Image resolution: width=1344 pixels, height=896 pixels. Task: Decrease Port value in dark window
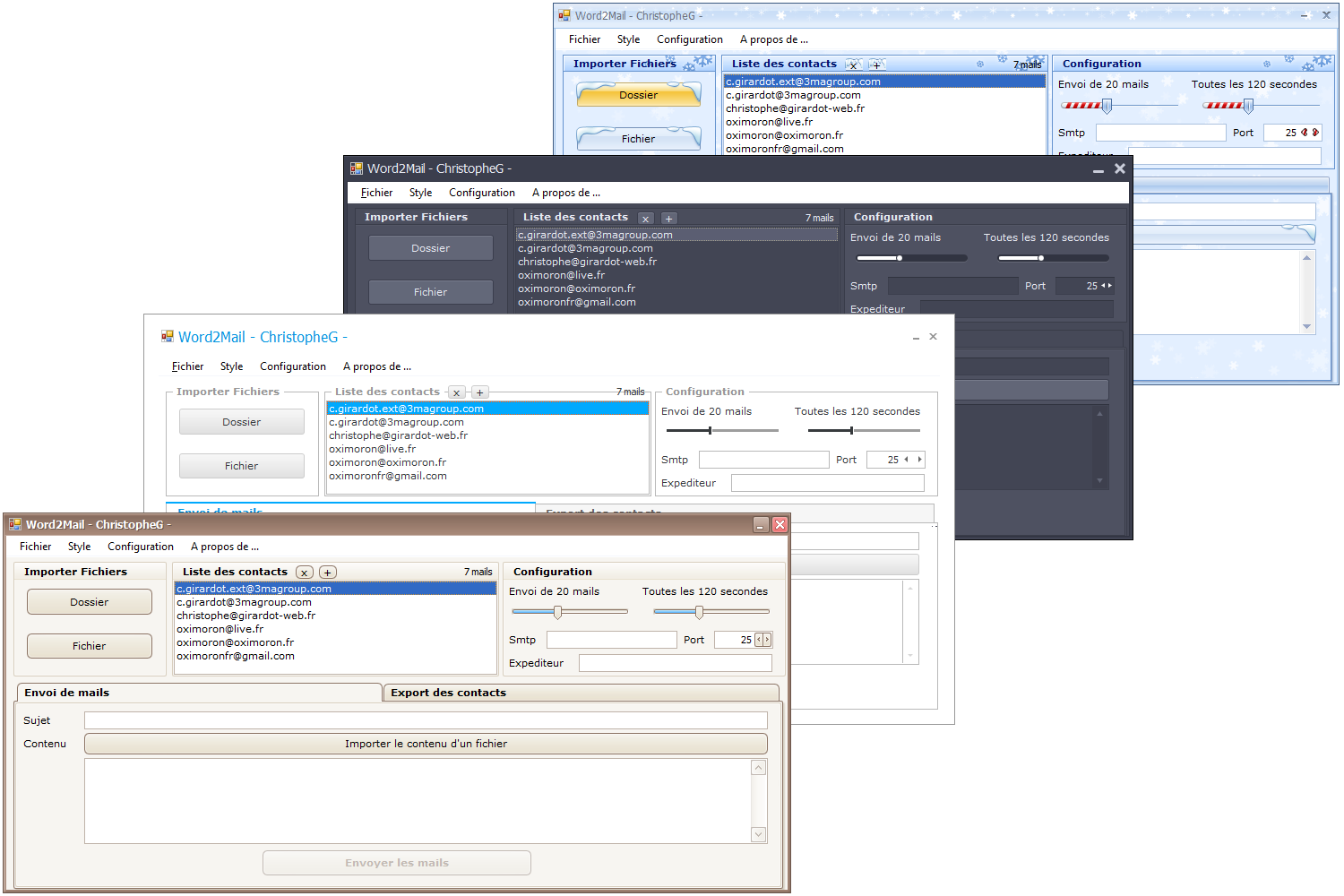click(x=1103, y=286)
